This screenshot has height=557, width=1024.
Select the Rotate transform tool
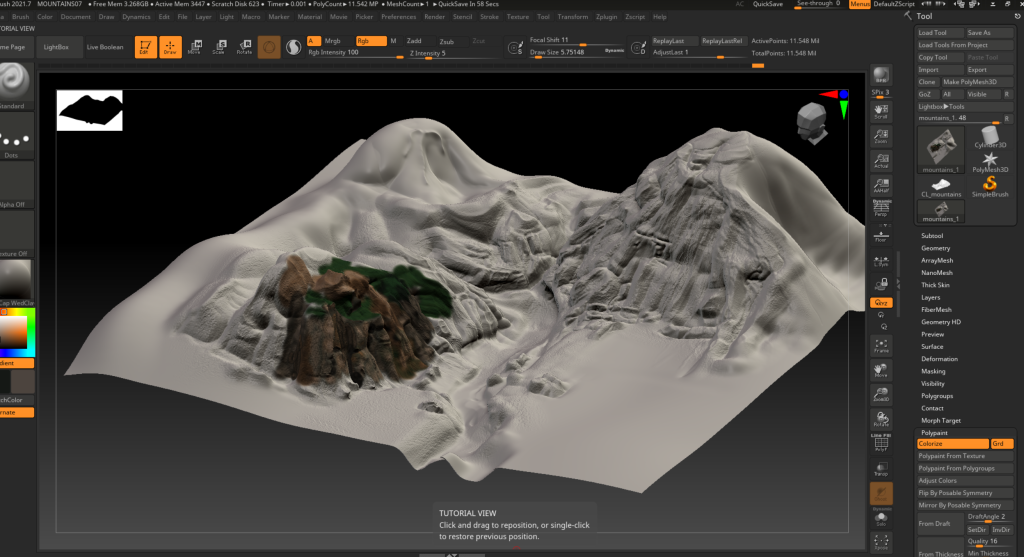tap(244, 46)
